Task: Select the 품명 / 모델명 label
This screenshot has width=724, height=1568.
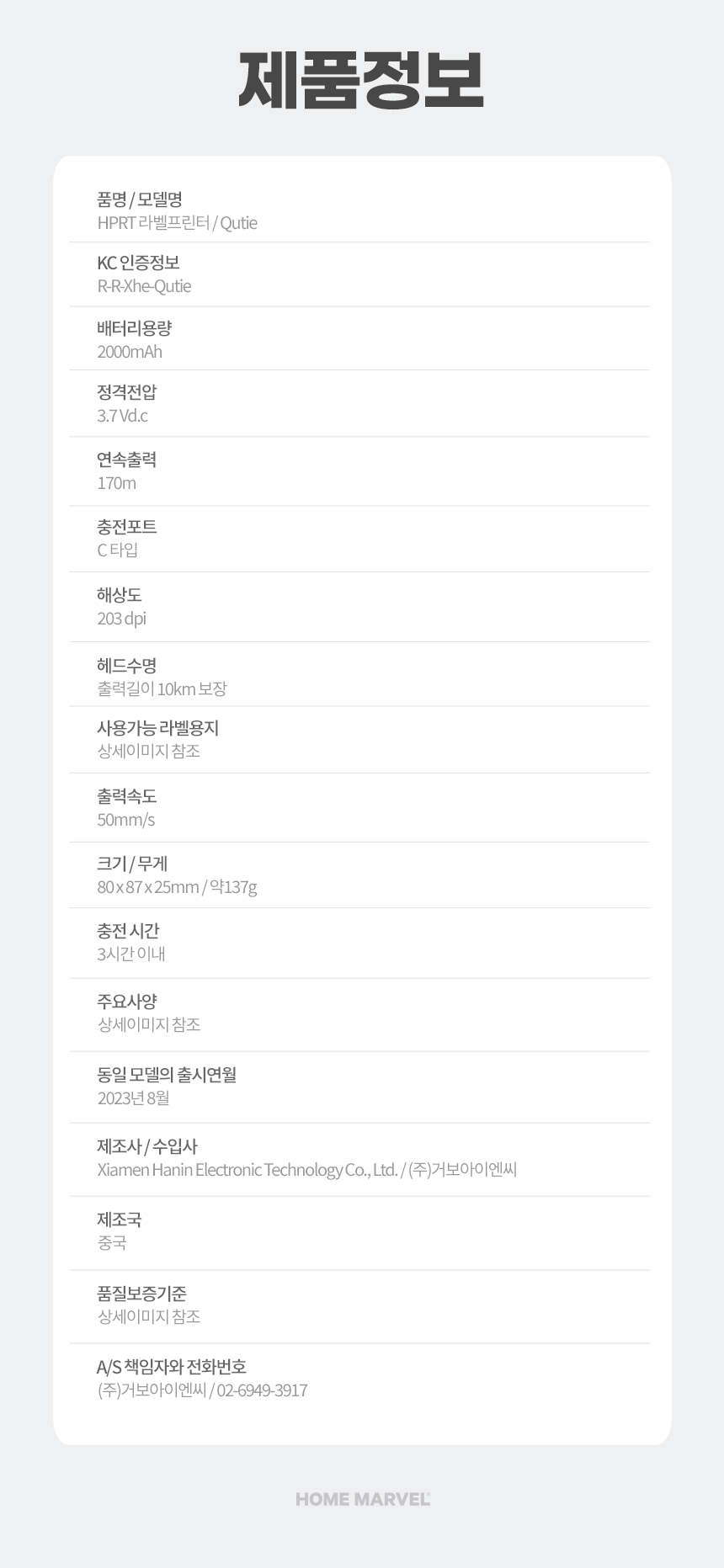Action: [140, 199]
